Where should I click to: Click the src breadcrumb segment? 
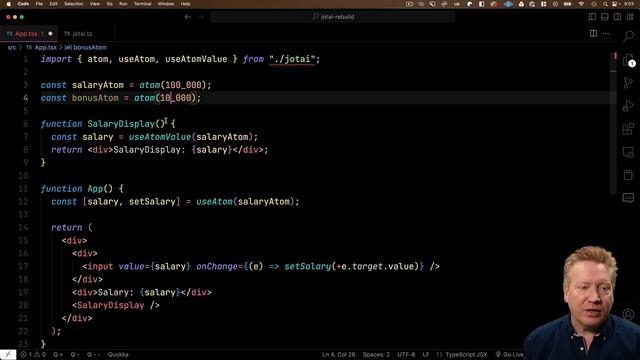pyautogui.click(x=12, y=47)
